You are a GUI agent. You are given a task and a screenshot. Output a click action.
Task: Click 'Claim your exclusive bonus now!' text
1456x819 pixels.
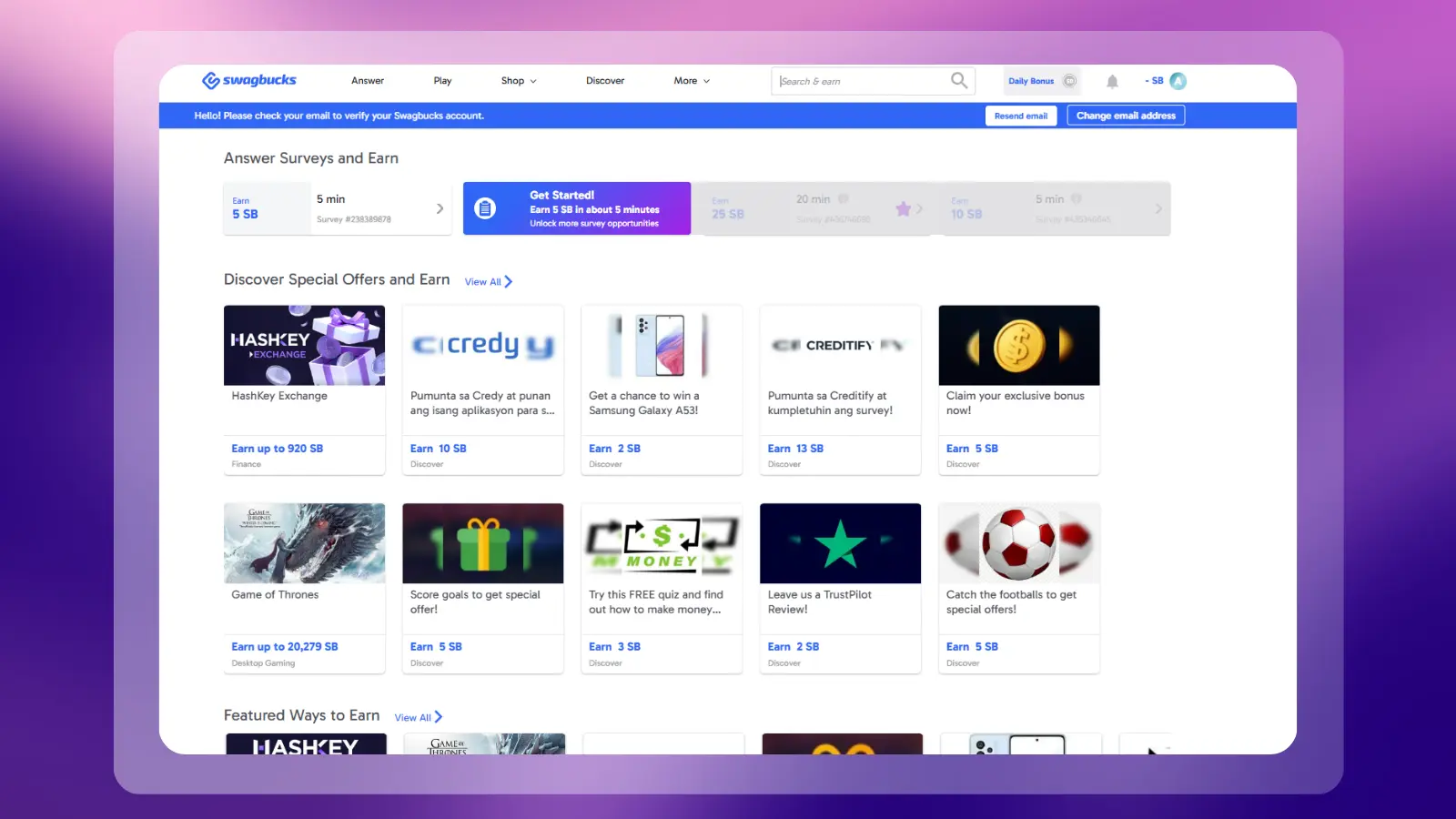1015,403
